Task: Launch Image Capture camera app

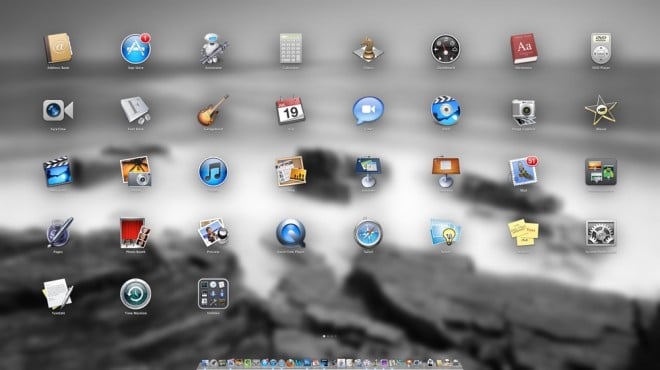Action: [x=523, y=111]
